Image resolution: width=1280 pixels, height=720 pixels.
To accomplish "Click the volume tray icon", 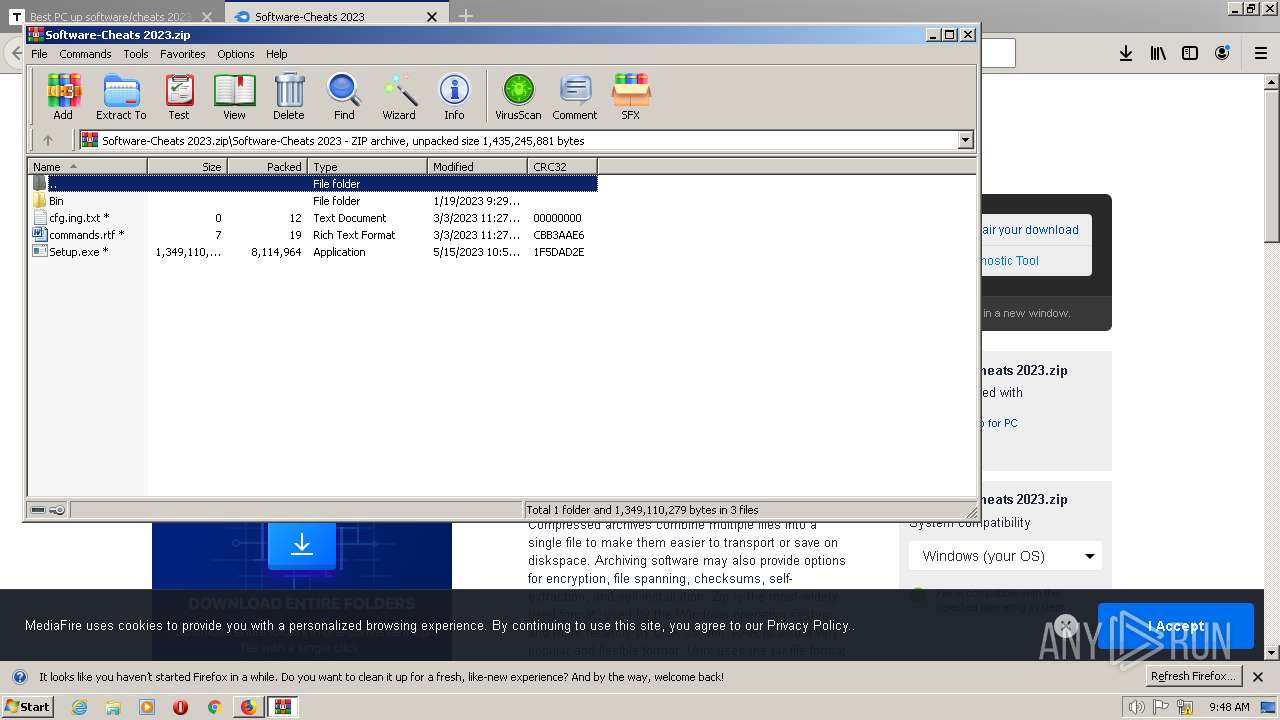I will [x=1136, y=707].
